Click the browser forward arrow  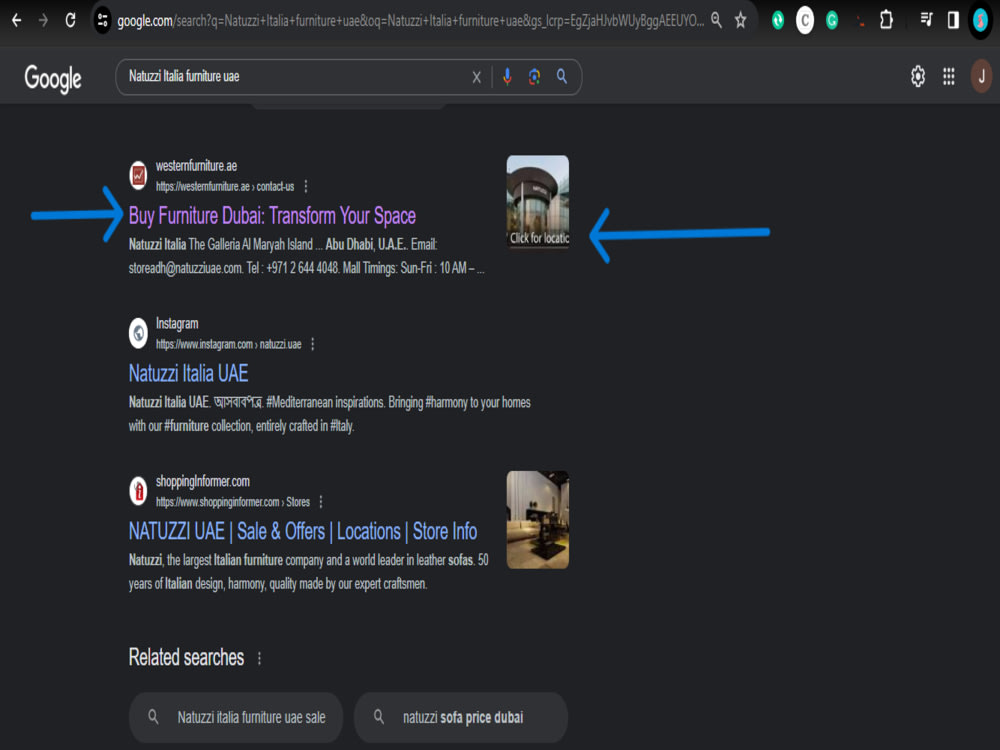43,20
